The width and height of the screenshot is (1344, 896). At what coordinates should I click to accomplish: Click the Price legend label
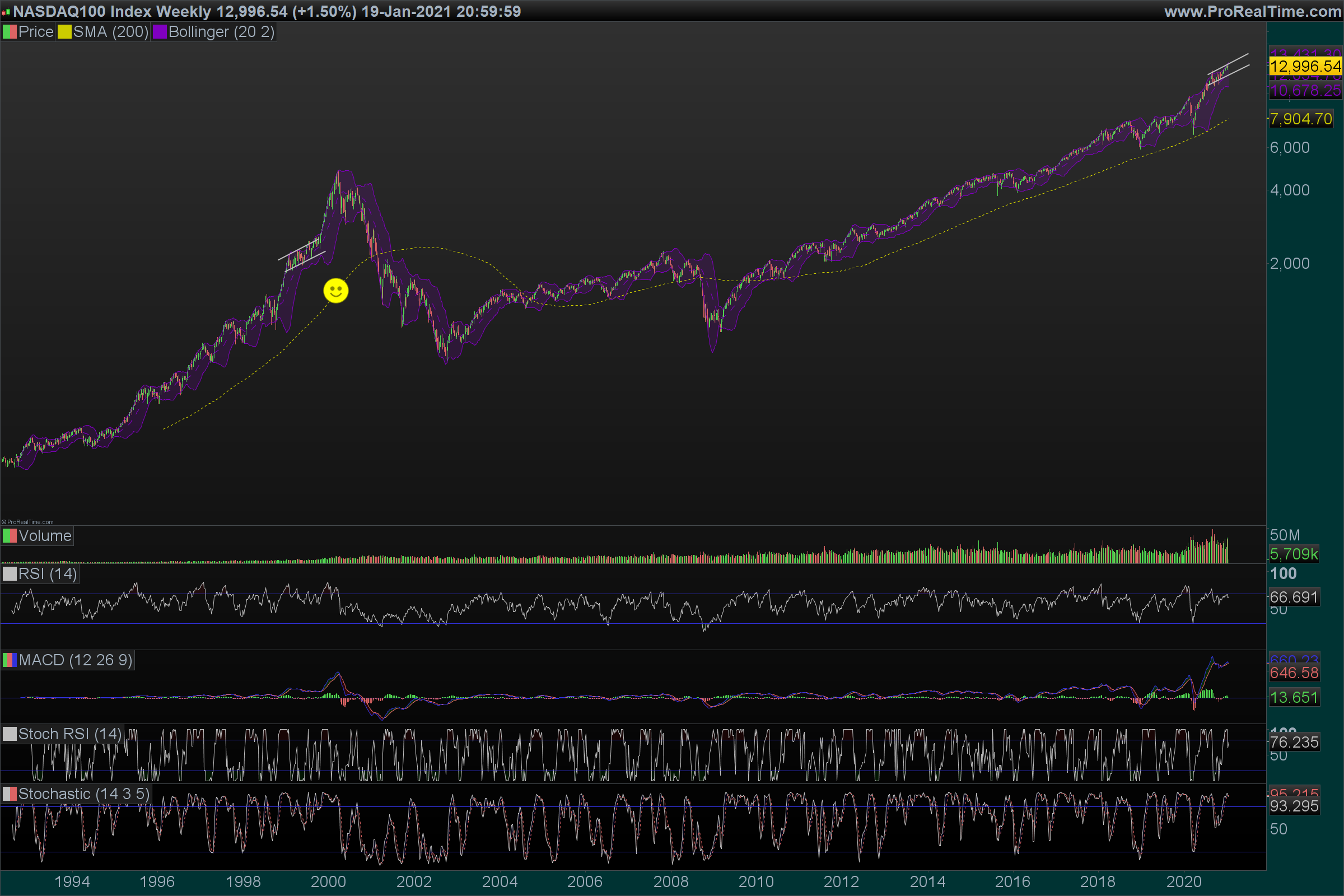pos(35,32)
